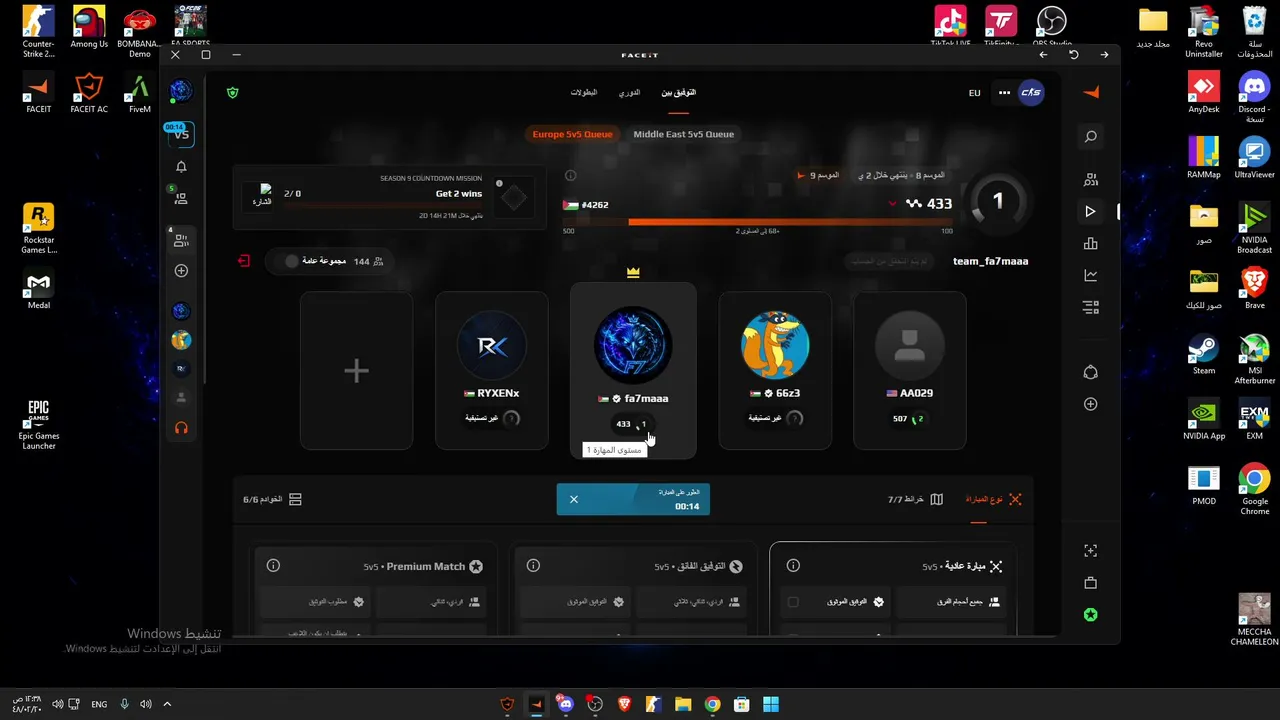Select the 5v5 Premium Match card
This screenshot has height=720, width=1280.
point(376,589)
